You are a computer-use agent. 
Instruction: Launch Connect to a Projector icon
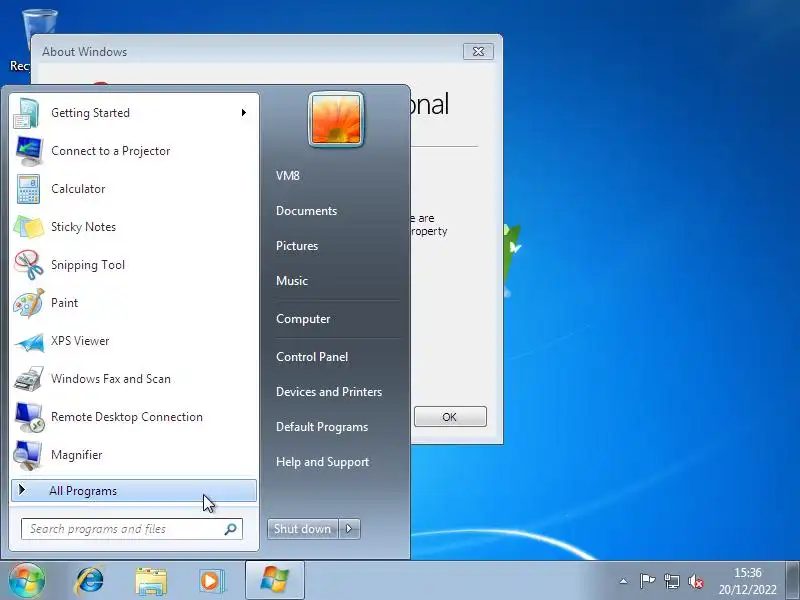(29, 151)
